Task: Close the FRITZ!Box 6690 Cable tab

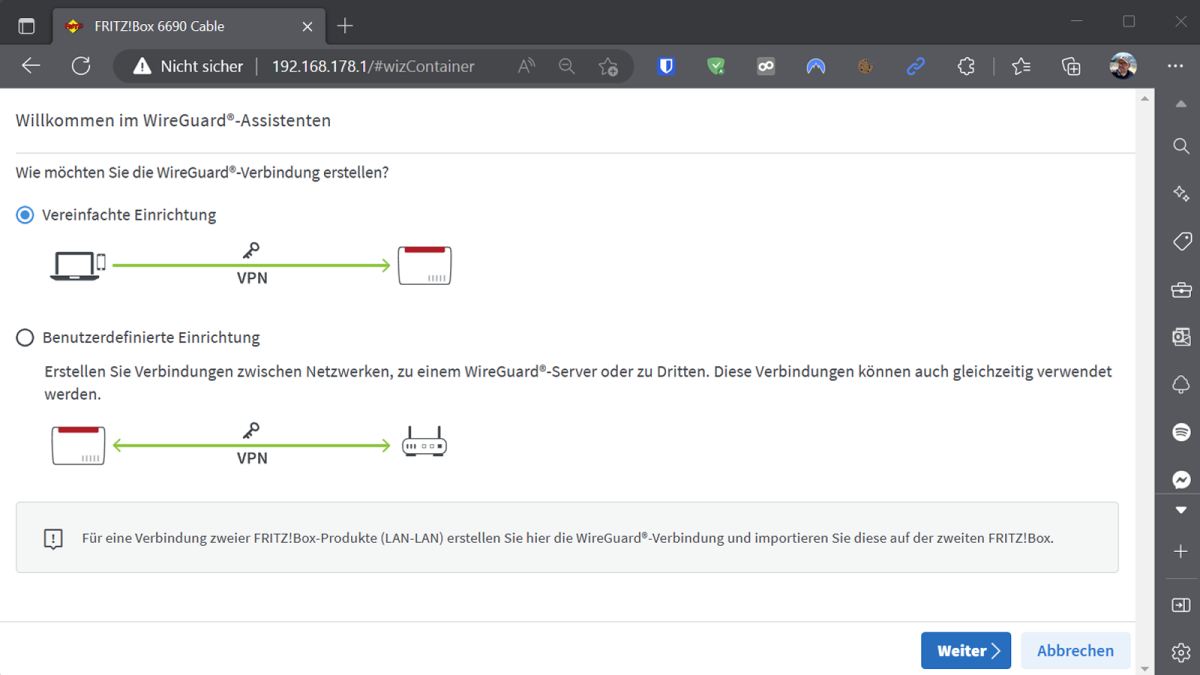Action: click(307, 26)
